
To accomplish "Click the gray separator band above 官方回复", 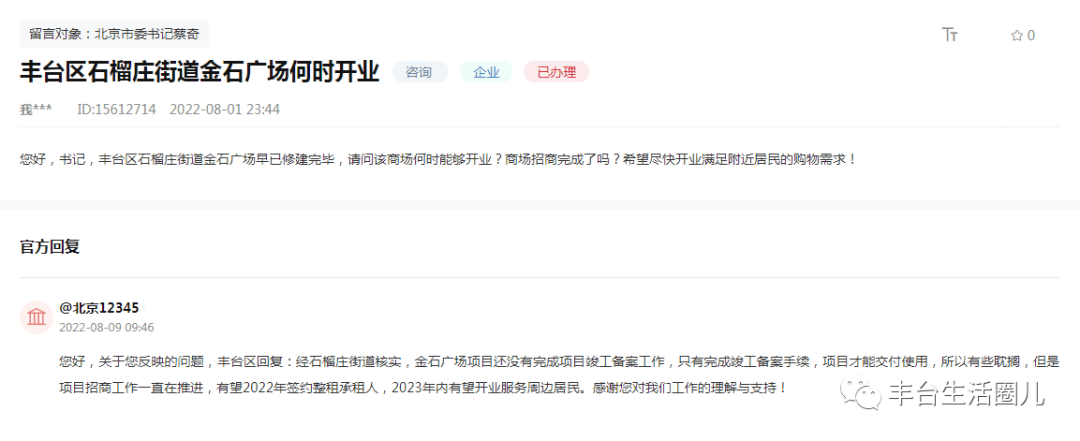I will [x=540, y=205].
